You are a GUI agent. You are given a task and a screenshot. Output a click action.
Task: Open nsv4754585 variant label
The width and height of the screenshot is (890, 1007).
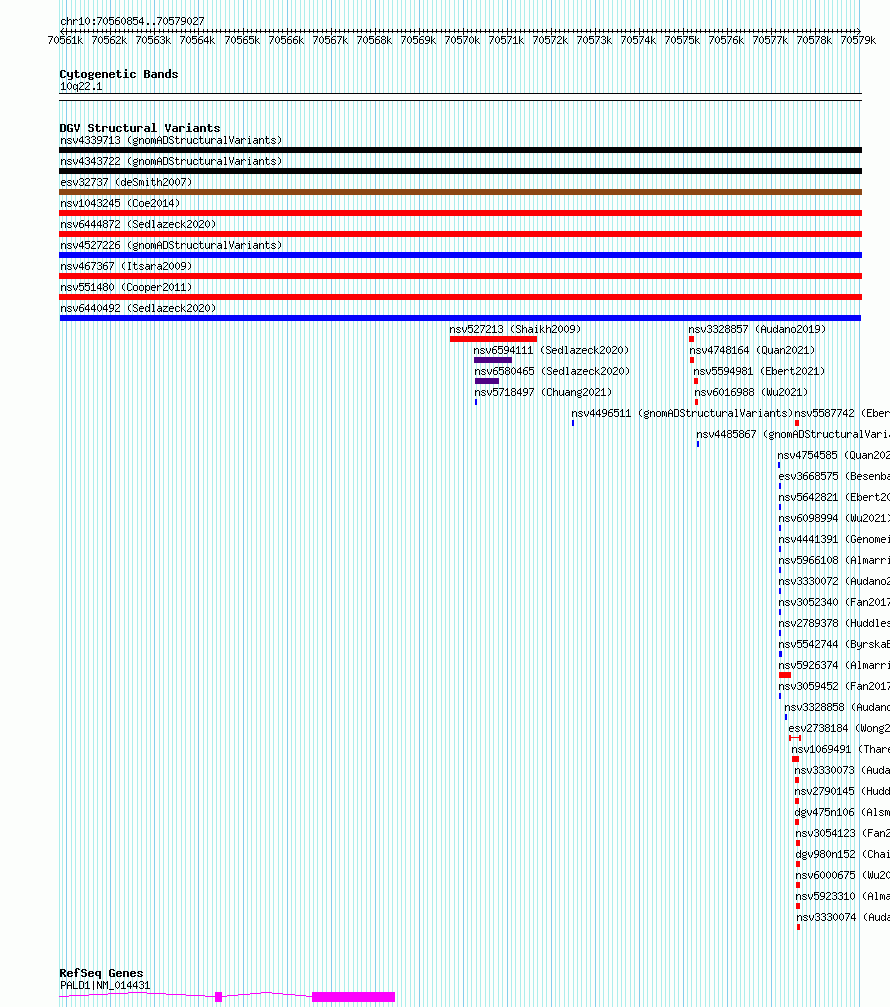point(833,455)
